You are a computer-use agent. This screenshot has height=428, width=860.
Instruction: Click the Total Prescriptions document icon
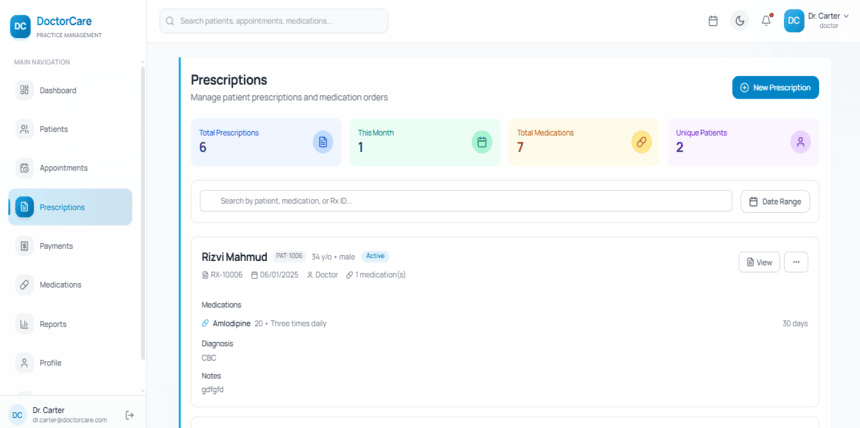click(322, 142)
